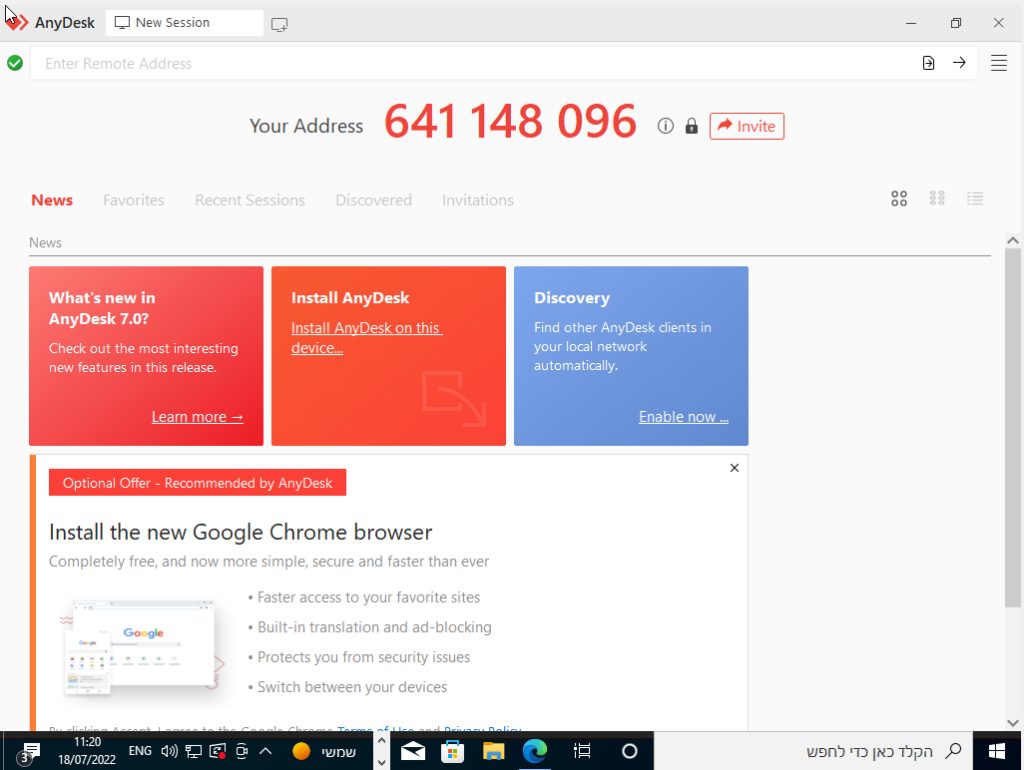
Task: Switch to the Favorites tab
Action: (134, 200)
